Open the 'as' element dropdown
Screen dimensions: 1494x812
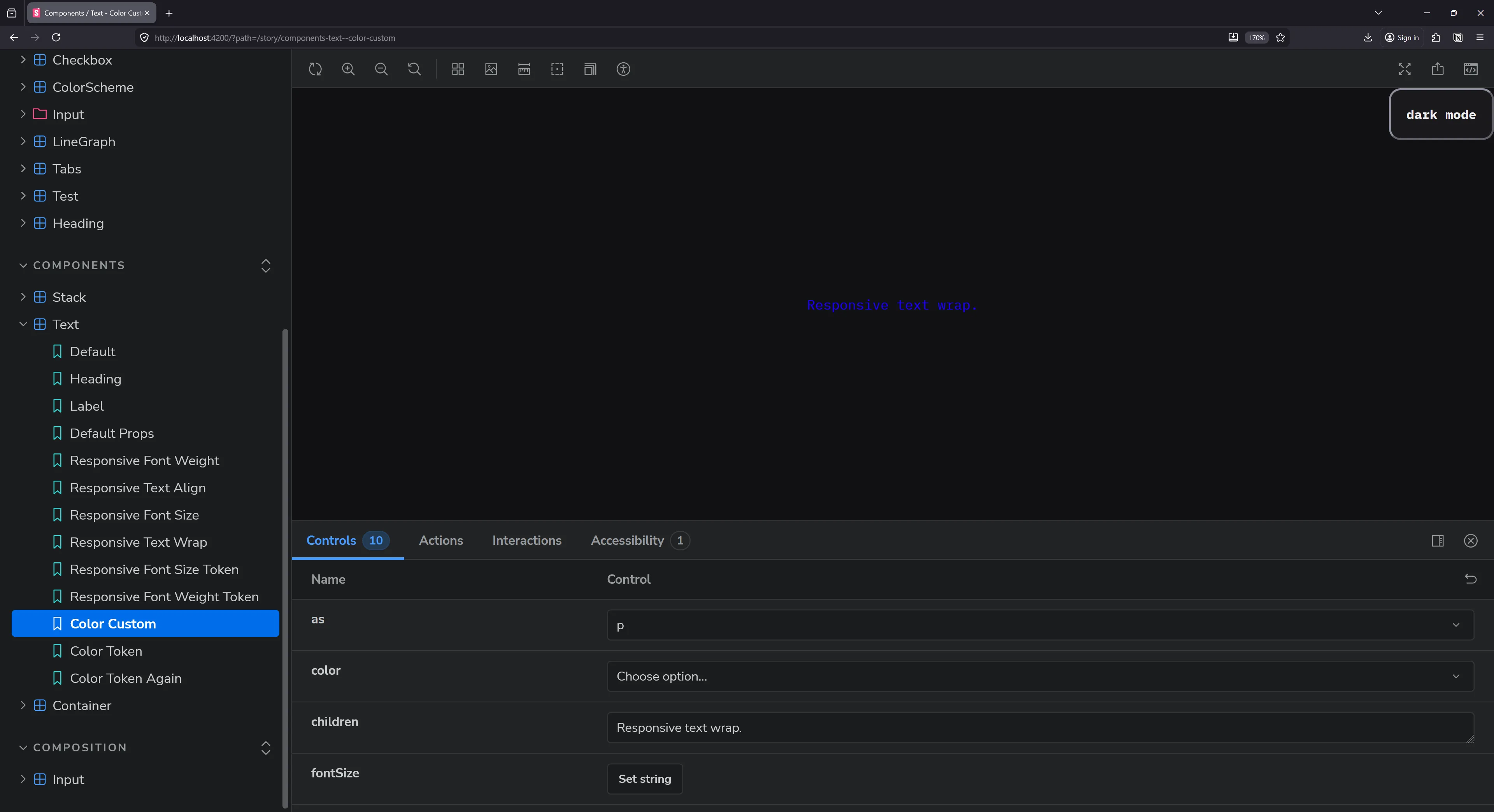[x=1039, y=625]
